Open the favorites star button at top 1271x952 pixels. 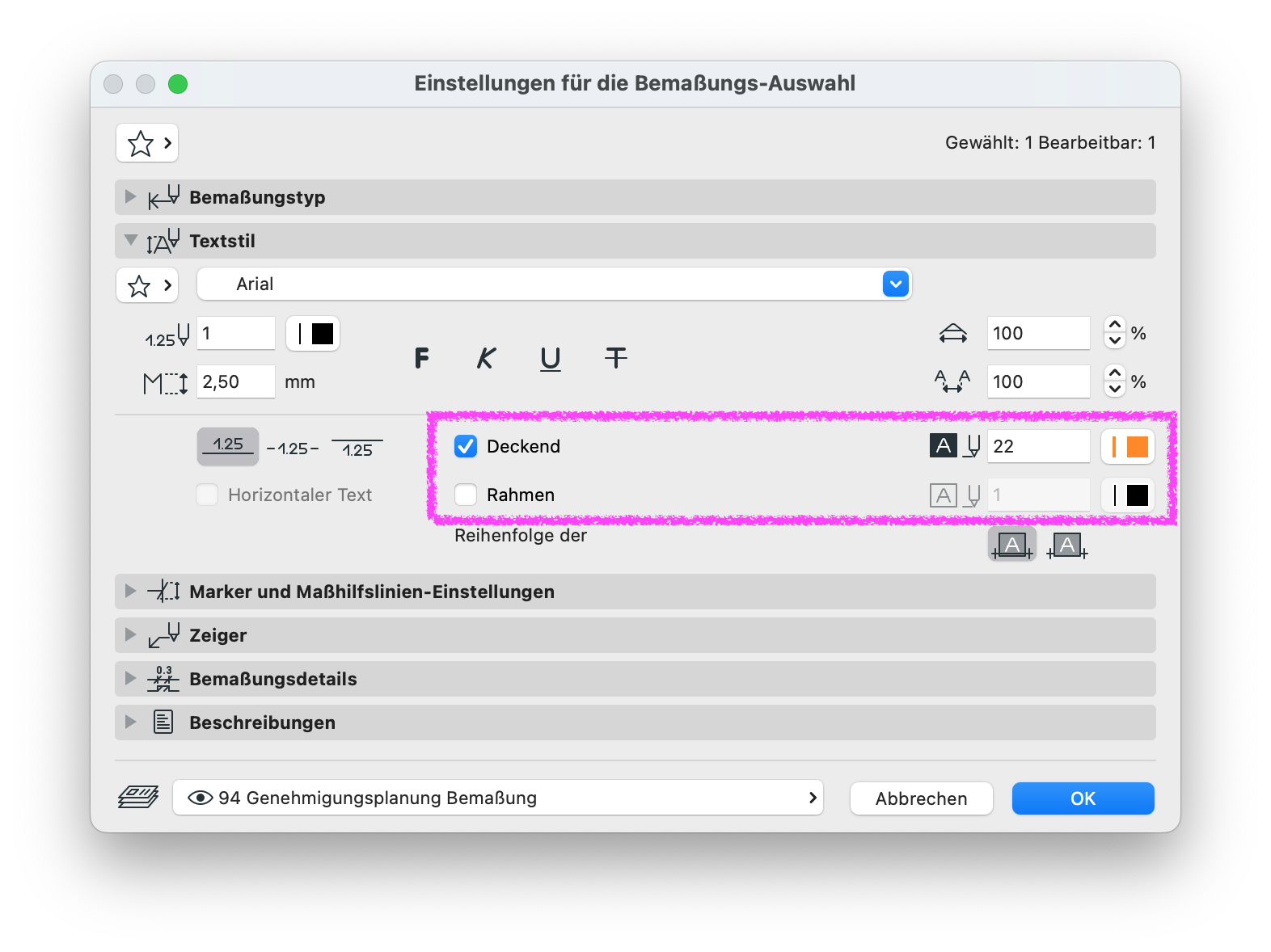coord(147,143)
